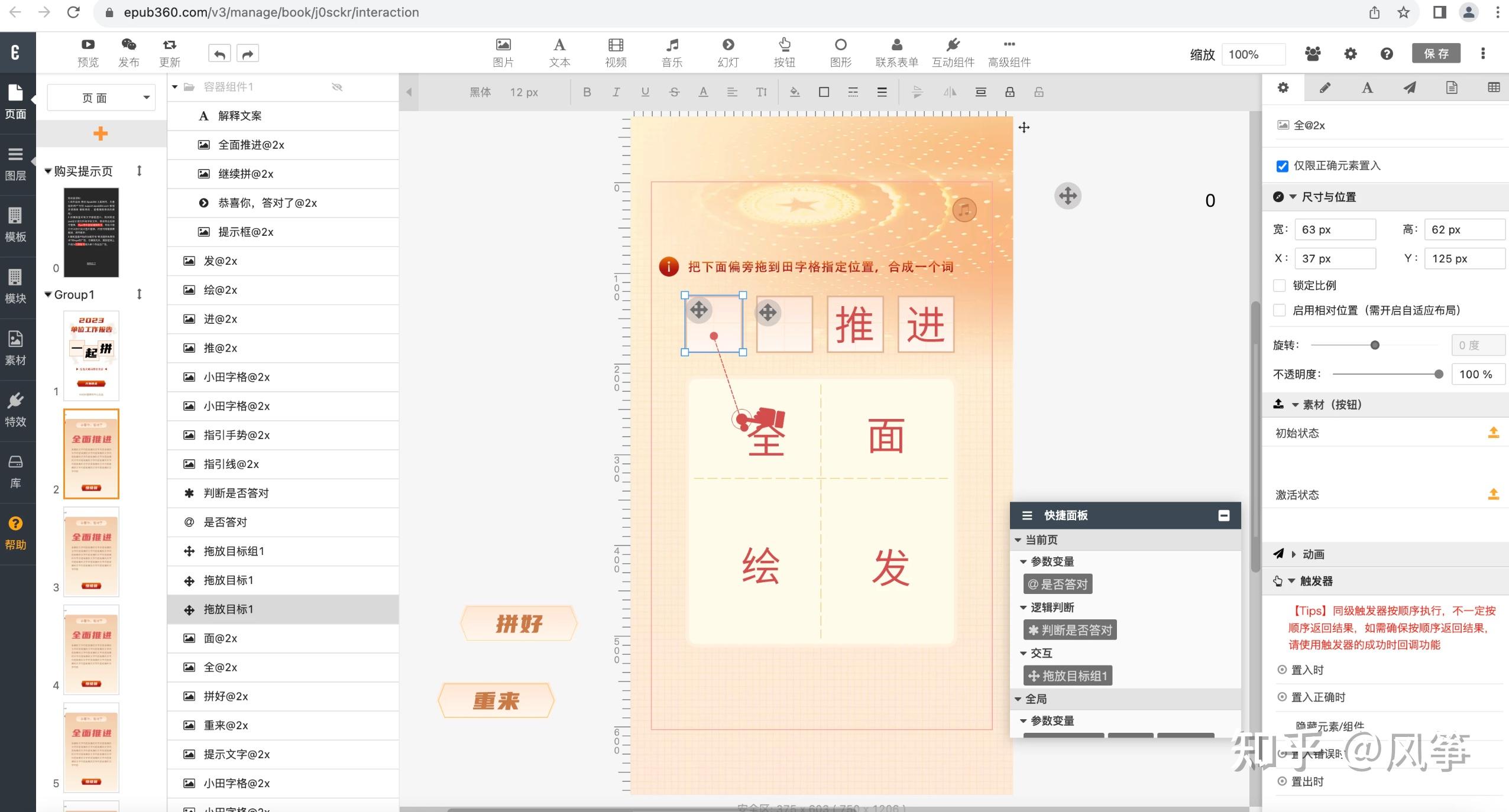Toggle visibility of 容器组件1 layer

coord(337,86)
